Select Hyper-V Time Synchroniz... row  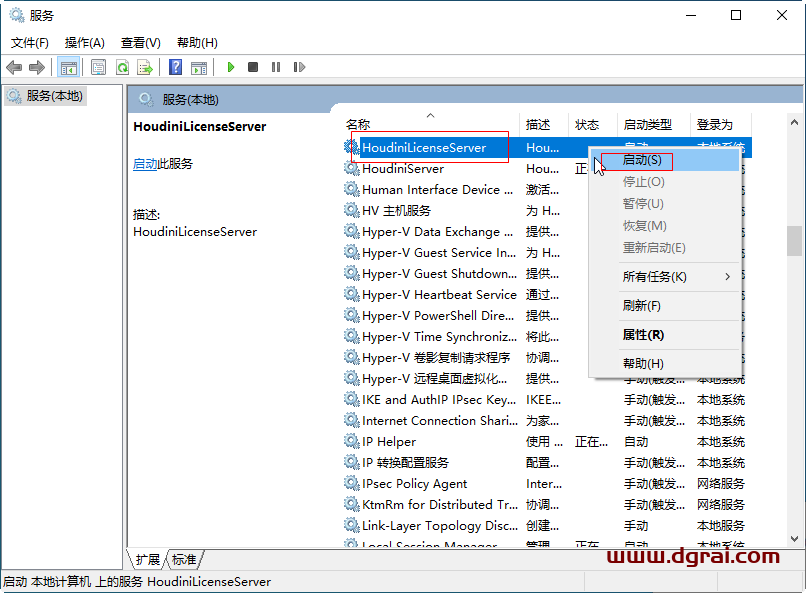(547, 337)
